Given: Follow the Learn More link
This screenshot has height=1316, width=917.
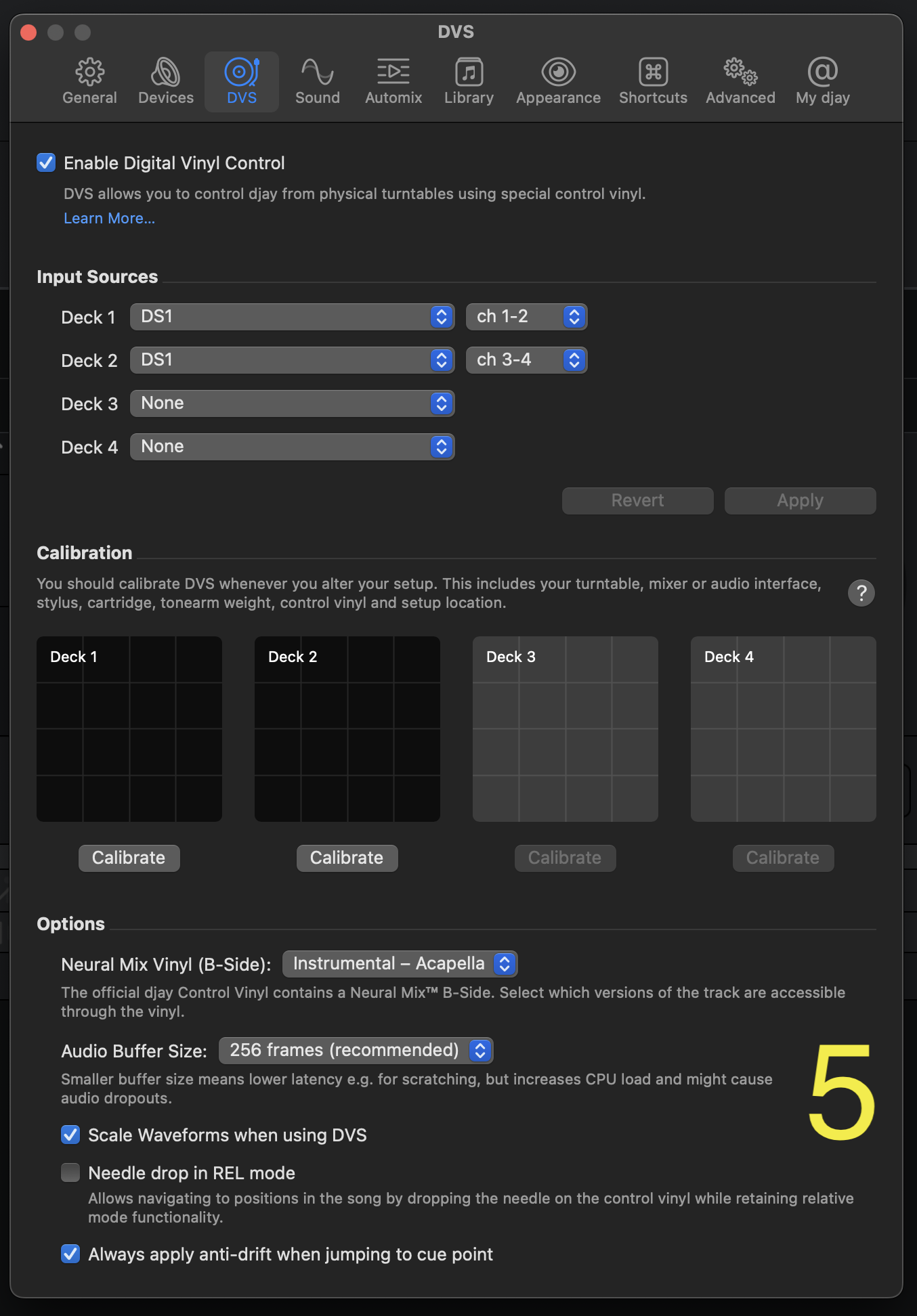Looking at the screenshot, I should 109,219.
